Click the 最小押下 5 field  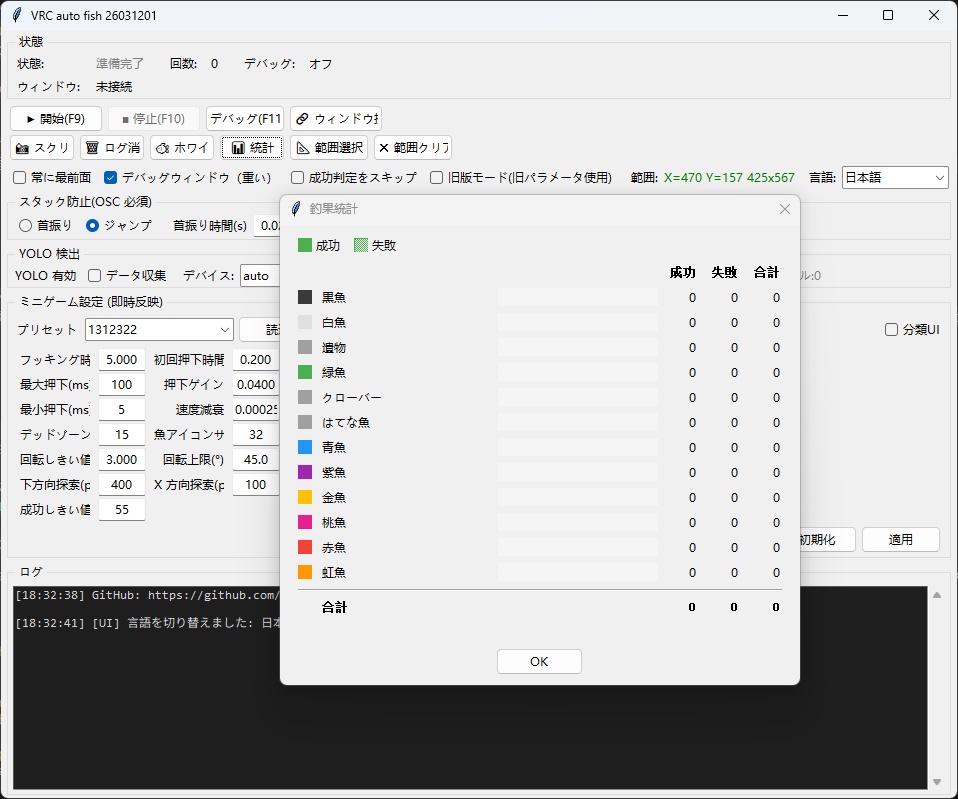tap(122, 410)
